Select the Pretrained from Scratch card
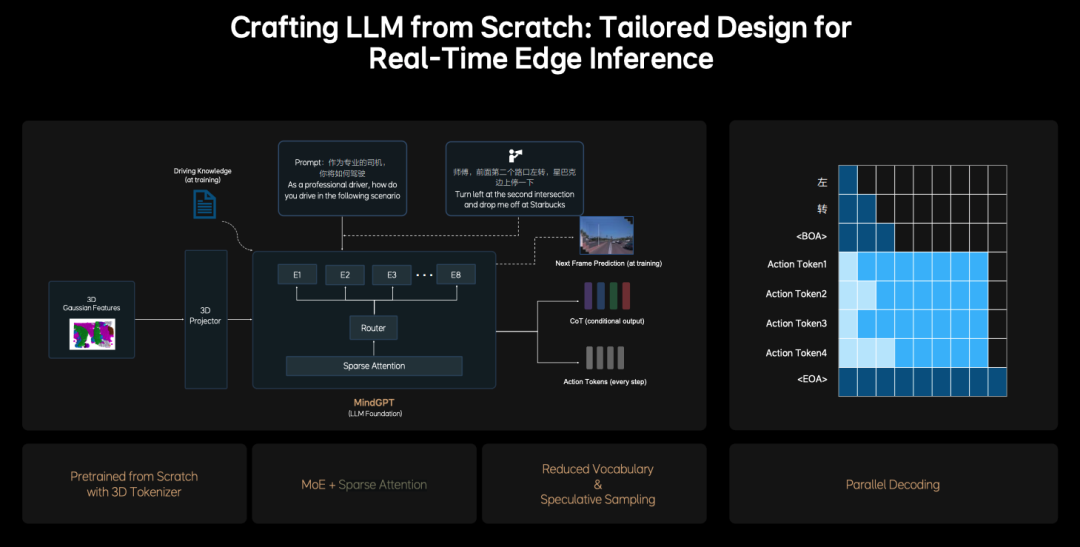The height and width of the screenshot is (547, 1080). 134,484
